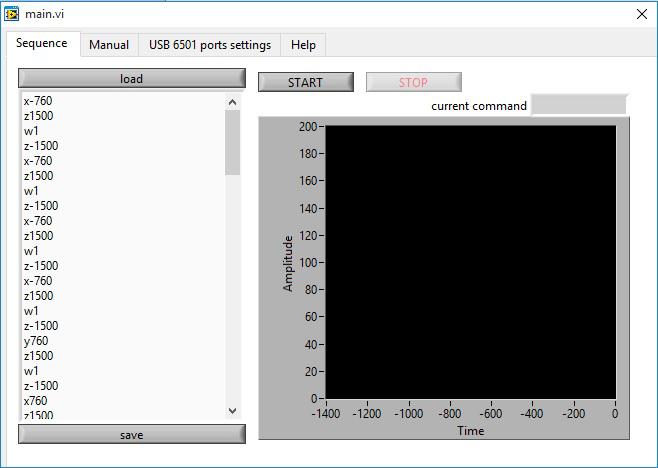Open the Help tab
The image size is (658, 468).
point(303,45)
